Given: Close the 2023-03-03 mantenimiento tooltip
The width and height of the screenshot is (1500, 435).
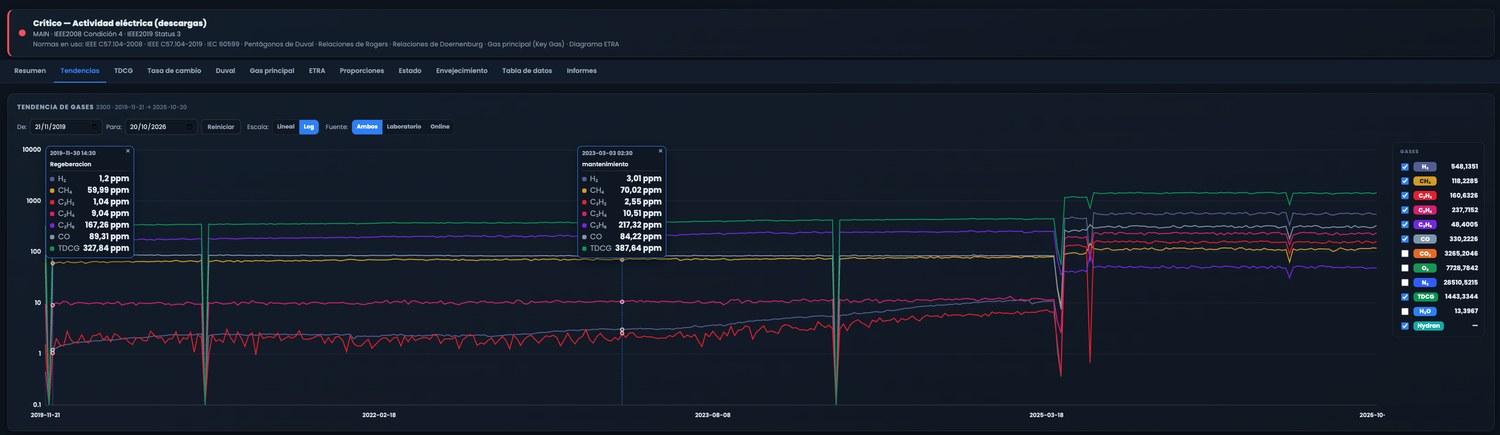Looking at the screenshot, I should pyautogui.click(x=660, y=151).
